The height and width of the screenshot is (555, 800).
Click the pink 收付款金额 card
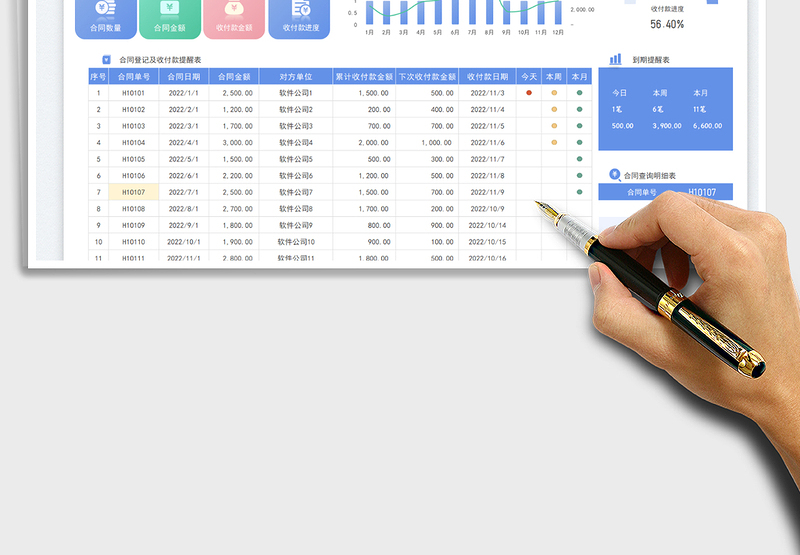(234, 20)
